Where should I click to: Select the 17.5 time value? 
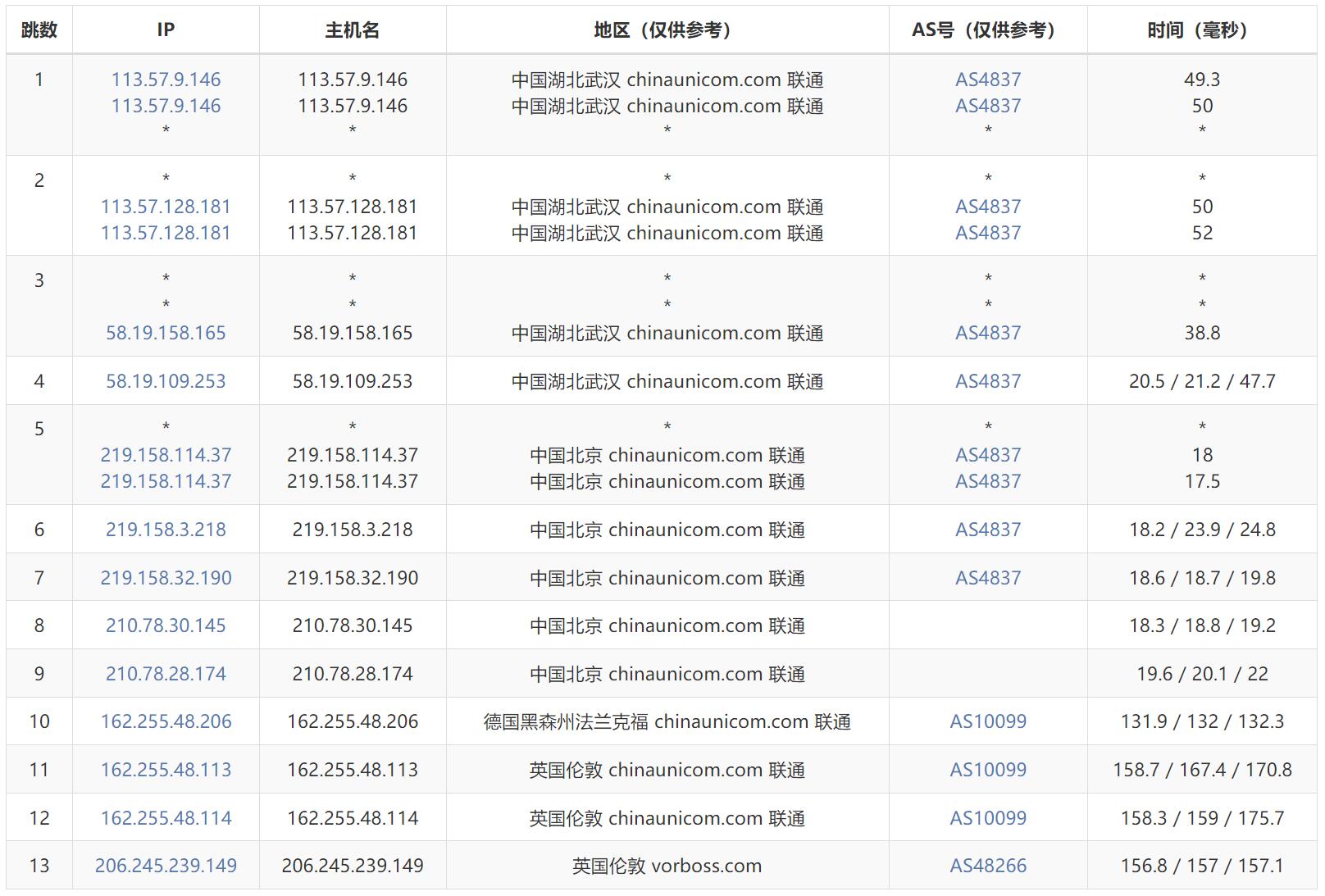(x=1202, y=481)
